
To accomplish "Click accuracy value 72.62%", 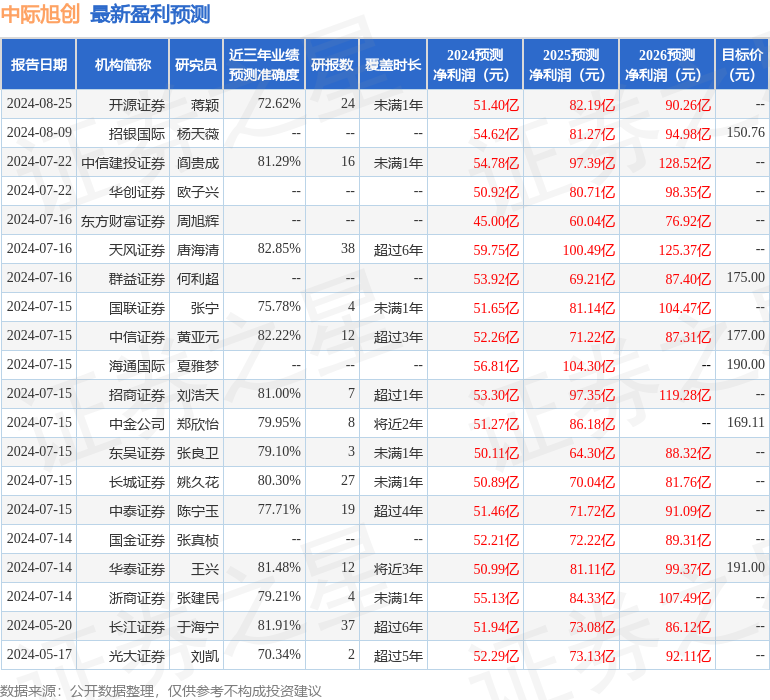I will [279, 104].
